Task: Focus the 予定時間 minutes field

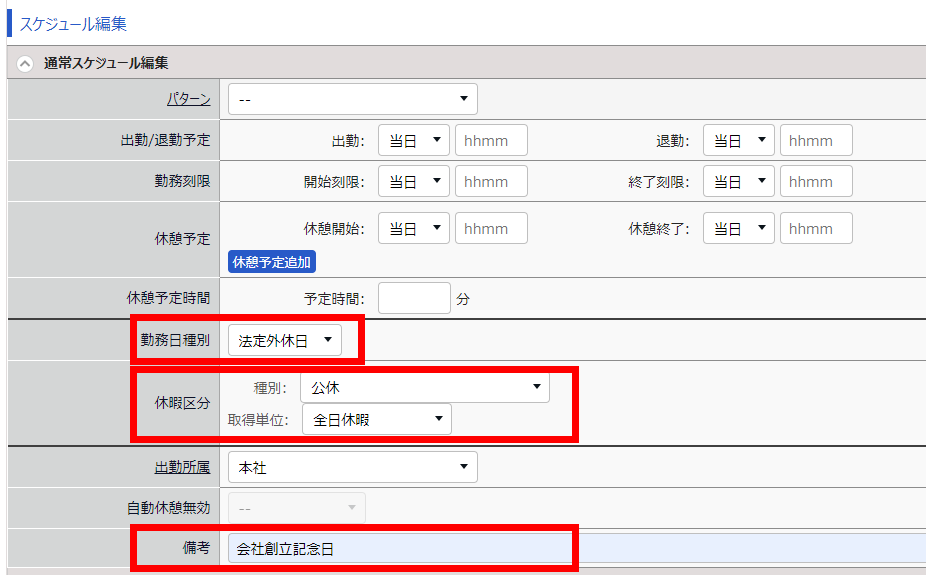Action: pos(414,298)
